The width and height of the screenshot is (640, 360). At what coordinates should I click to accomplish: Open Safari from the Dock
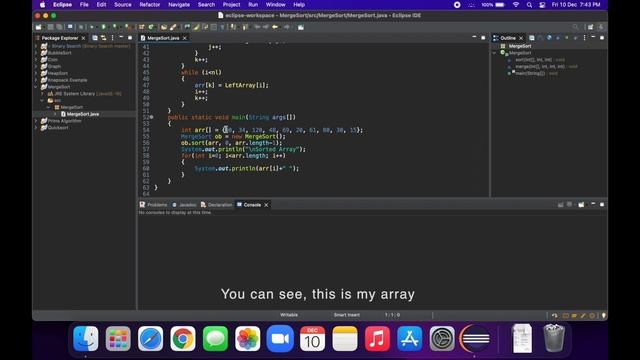pyautogui.click(x=150, y=338)
